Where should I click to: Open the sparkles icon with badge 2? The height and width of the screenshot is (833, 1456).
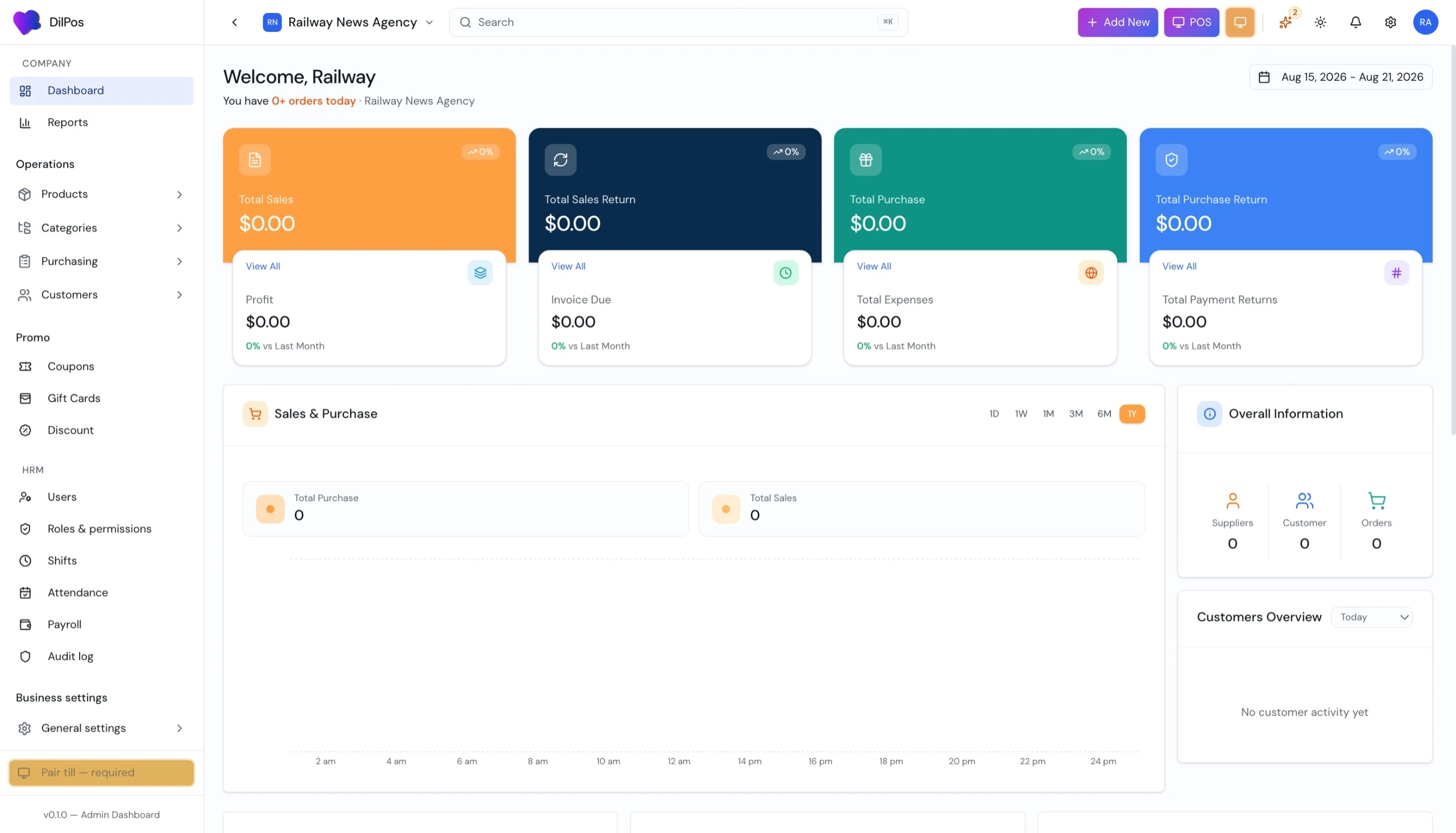pos(1285,22)
